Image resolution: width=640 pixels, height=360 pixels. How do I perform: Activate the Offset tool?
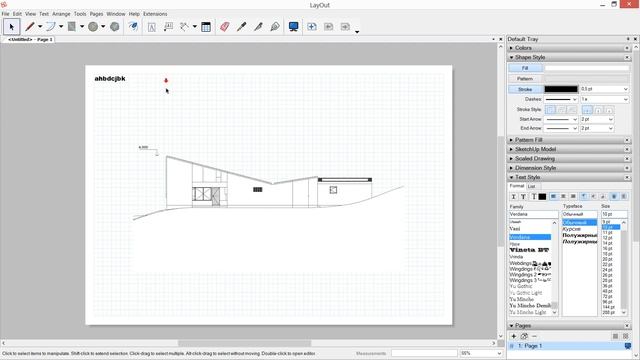(x=133, y=27)
